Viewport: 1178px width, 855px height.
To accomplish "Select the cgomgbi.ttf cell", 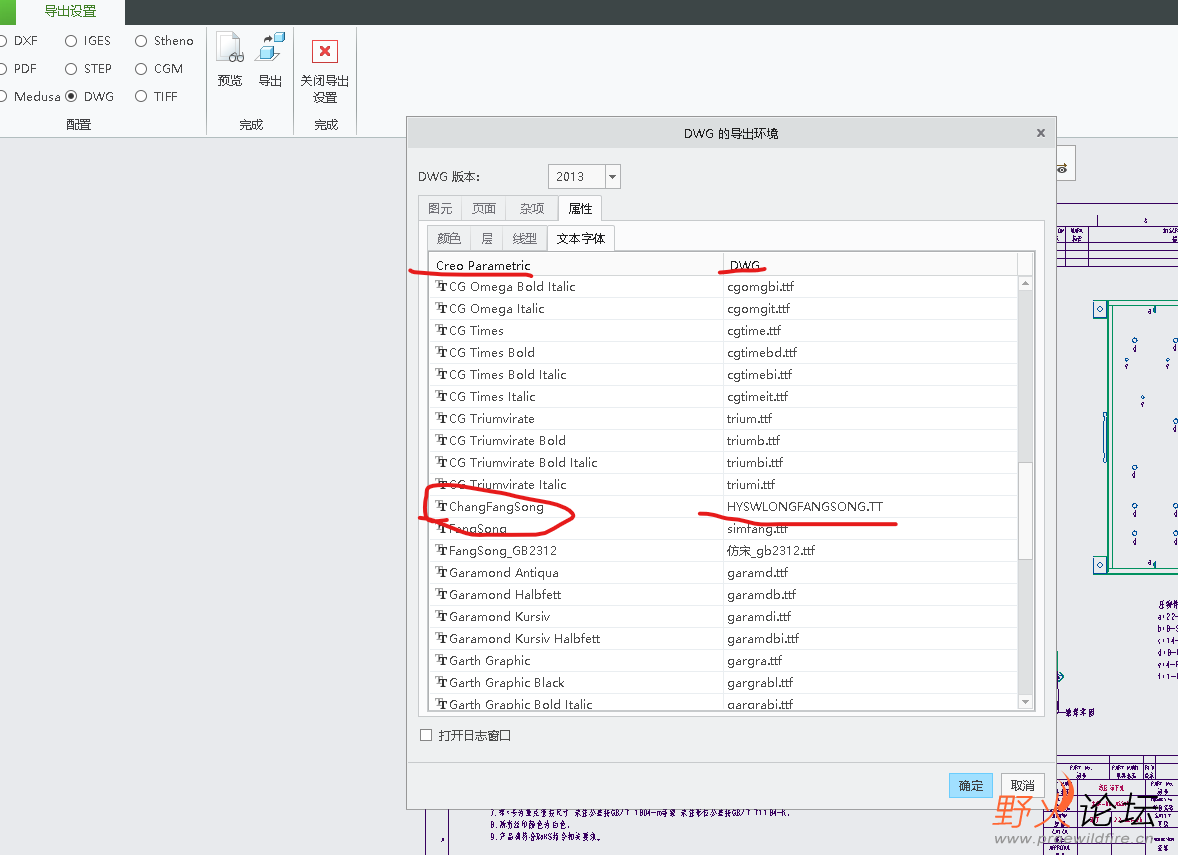I will (870, 286).
